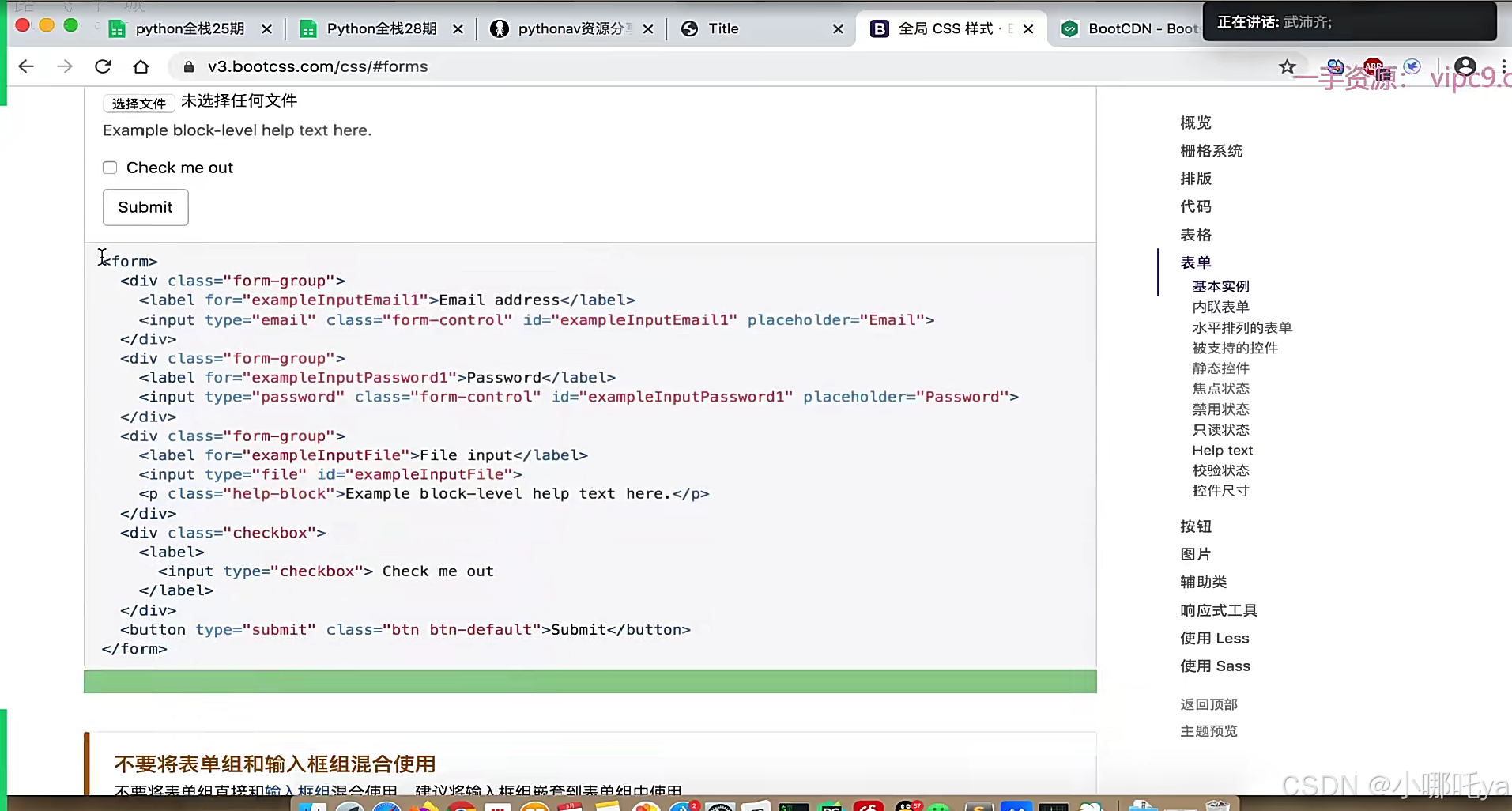This screenshot has width=1512, height=811.
Task: Close the Title tab
Action: (839, 29)
